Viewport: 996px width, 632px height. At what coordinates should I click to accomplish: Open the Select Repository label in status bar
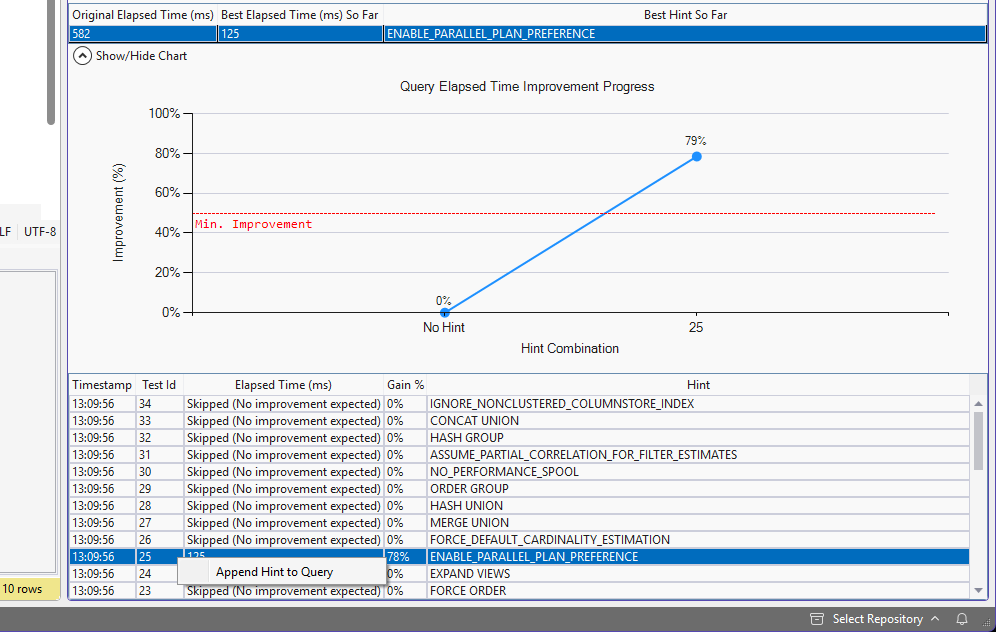click(877, 619)
